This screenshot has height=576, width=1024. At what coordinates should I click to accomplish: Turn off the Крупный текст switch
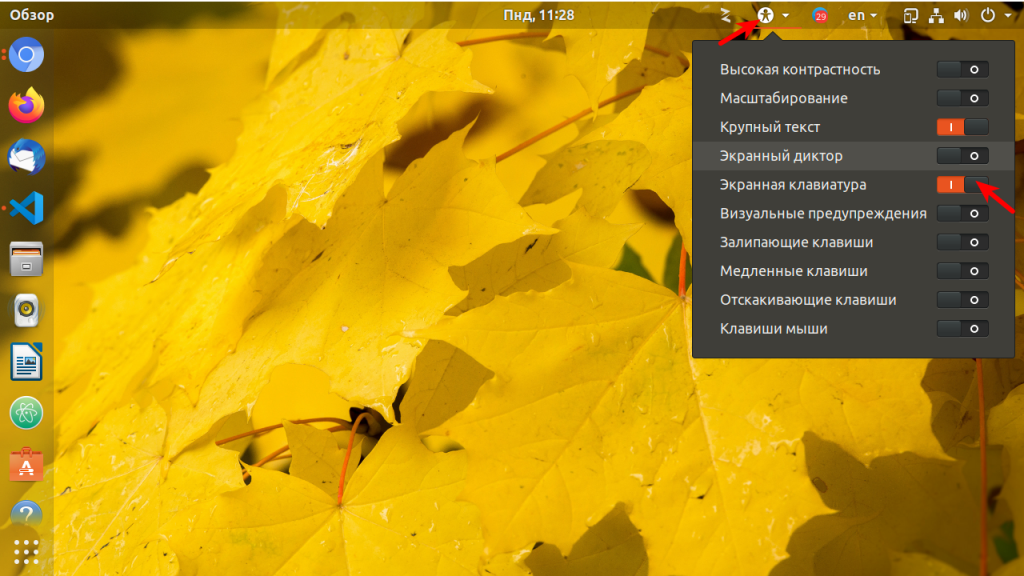click(962, 127)
